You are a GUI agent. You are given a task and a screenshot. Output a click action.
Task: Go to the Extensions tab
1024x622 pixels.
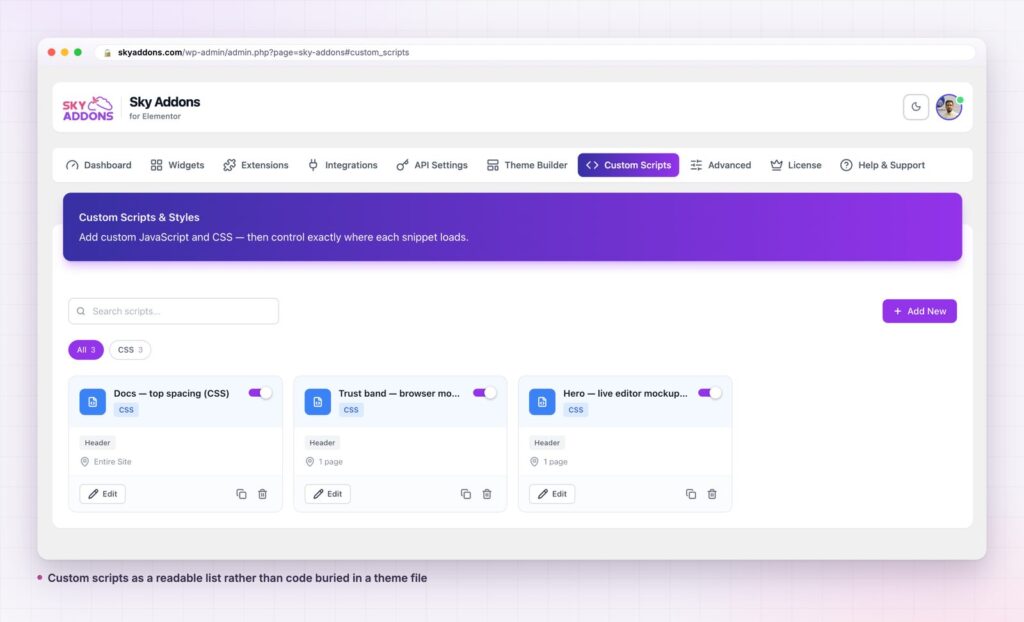click(255, 165)
